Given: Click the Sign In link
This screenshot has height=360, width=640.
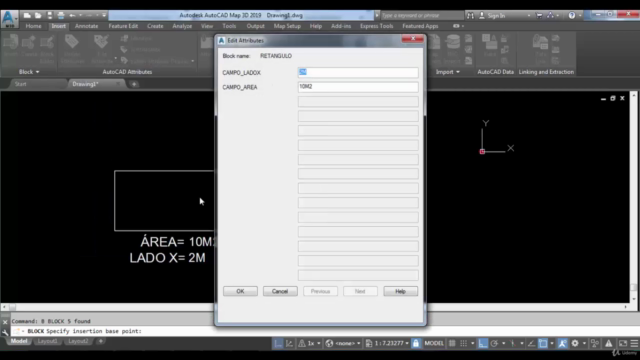Looking at the screenshot, I should point(496,16).
